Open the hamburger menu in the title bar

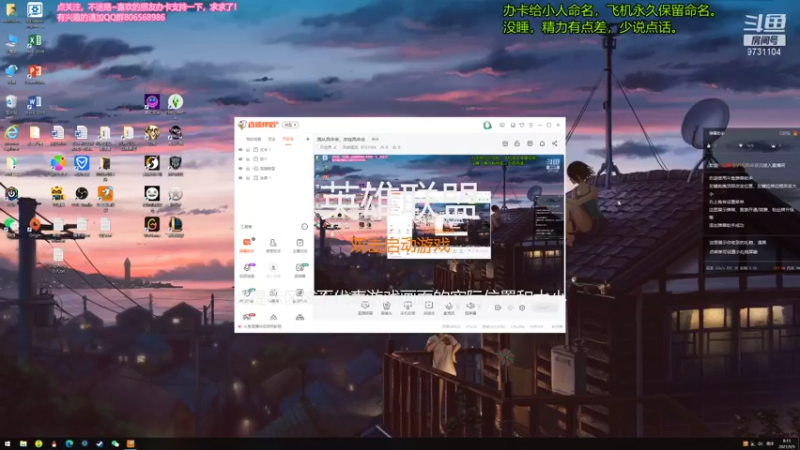[x=531, y=125]
